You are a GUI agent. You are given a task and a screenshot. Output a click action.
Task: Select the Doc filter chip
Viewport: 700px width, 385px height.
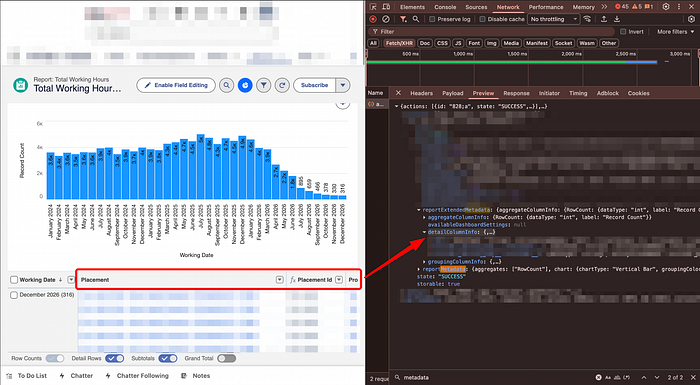coord(425,43)
